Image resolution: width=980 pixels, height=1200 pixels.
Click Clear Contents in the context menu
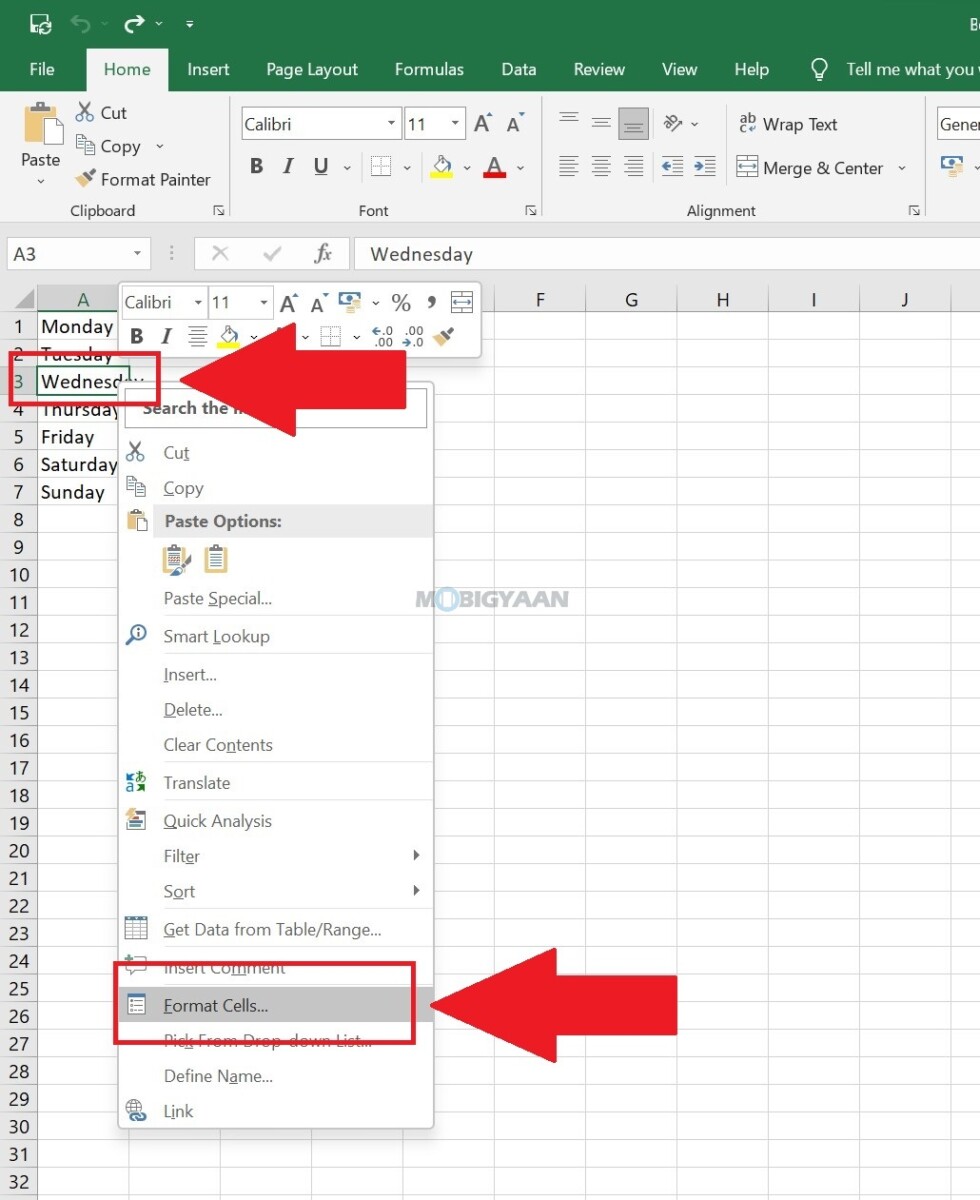[x=218, y=745]
